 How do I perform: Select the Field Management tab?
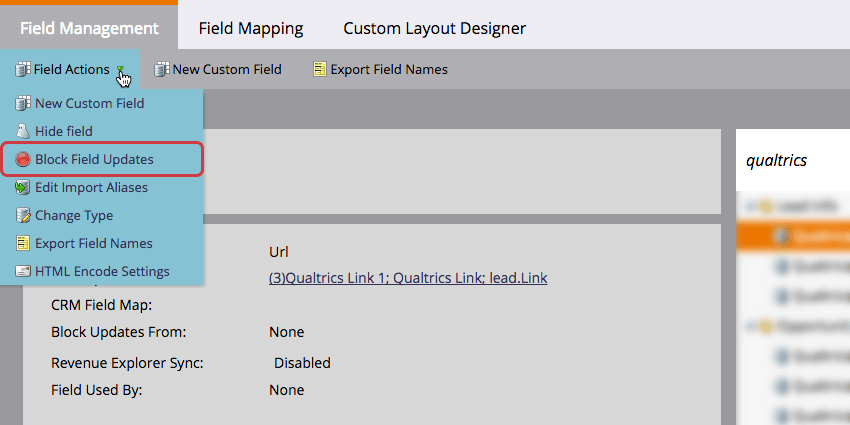(89, 28)
